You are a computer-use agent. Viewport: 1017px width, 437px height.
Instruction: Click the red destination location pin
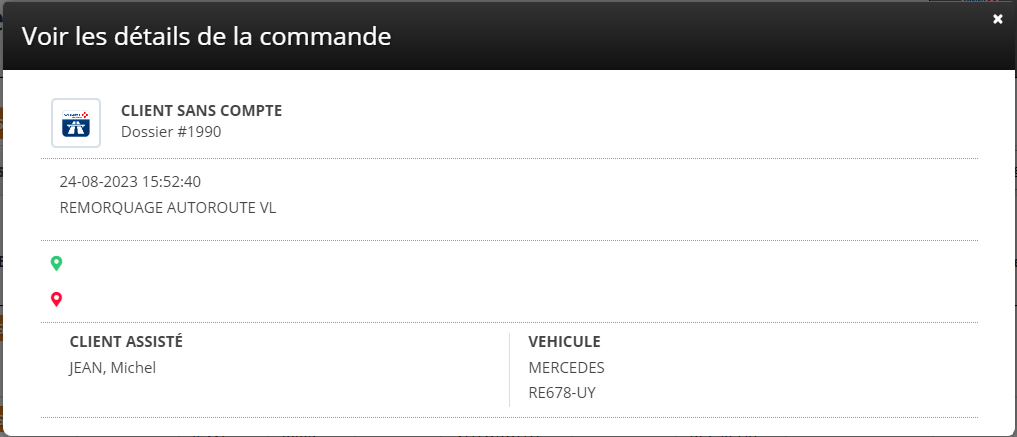pyautogui.click(x=56, y=298)
